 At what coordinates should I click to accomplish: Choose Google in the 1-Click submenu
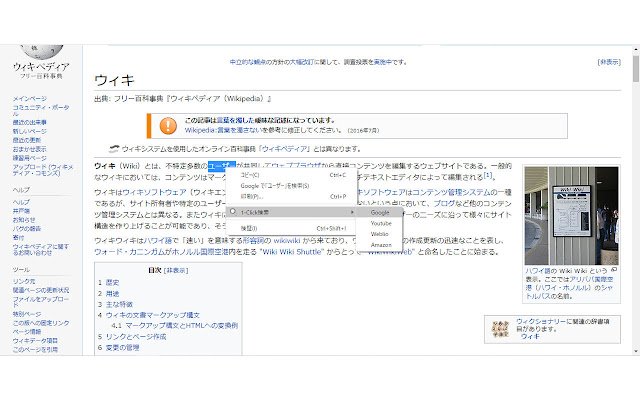point(380,213)
